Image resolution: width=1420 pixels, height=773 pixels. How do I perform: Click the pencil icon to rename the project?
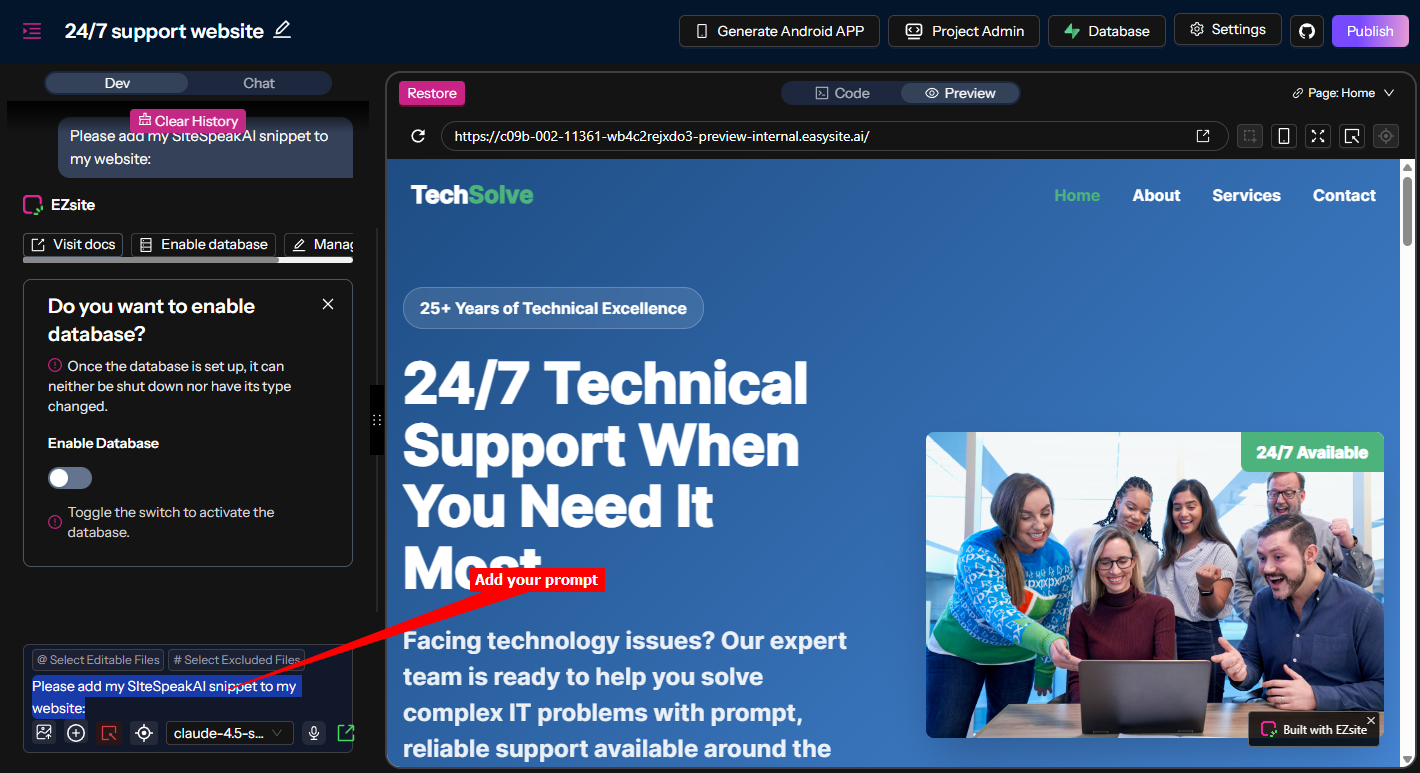pyautogui.click(x=282, y=30)
